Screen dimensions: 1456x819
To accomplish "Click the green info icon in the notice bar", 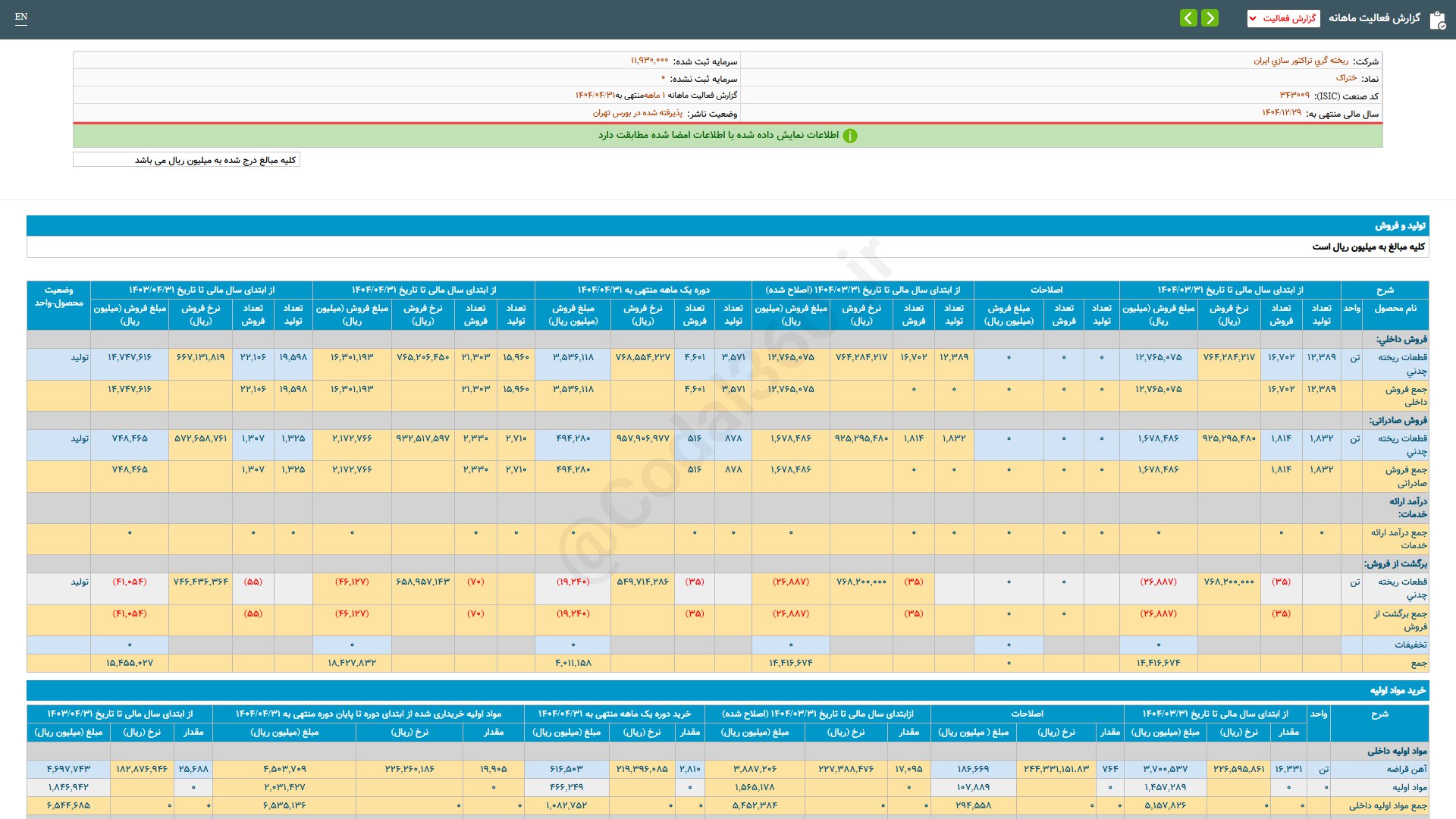I will click(x=850, y=136).
